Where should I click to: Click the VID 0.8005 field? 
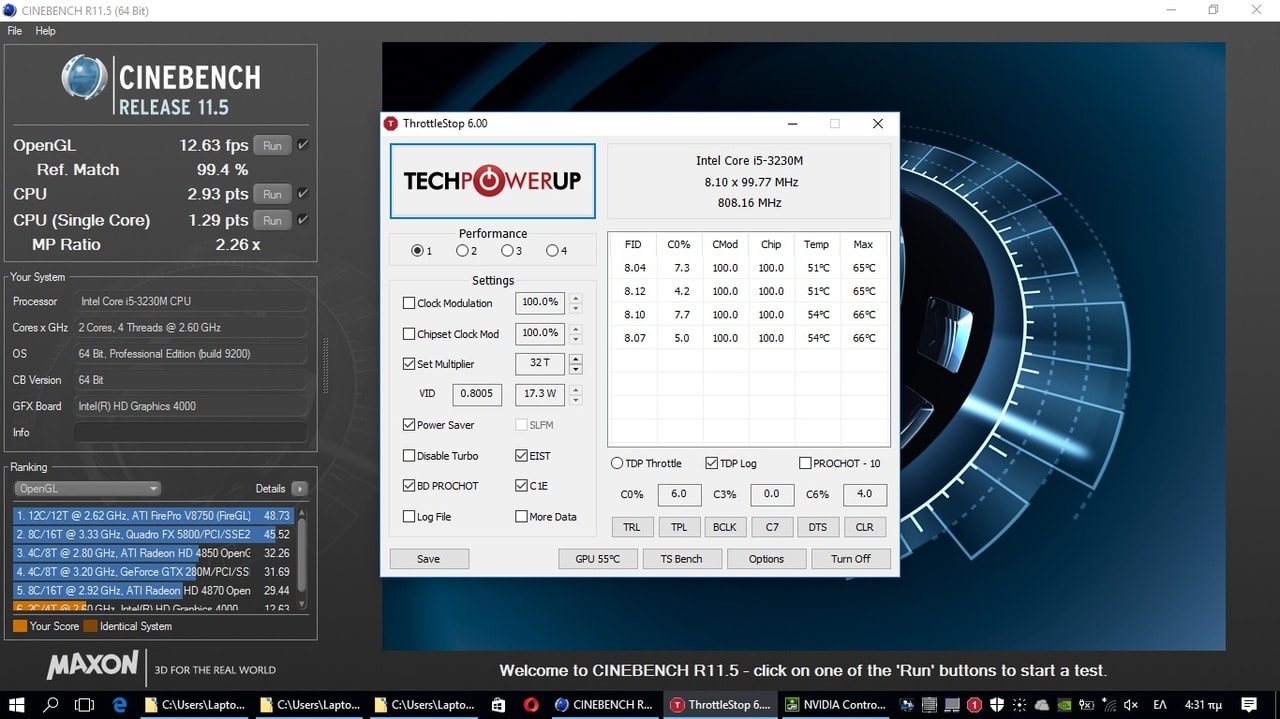click(477, 394)
